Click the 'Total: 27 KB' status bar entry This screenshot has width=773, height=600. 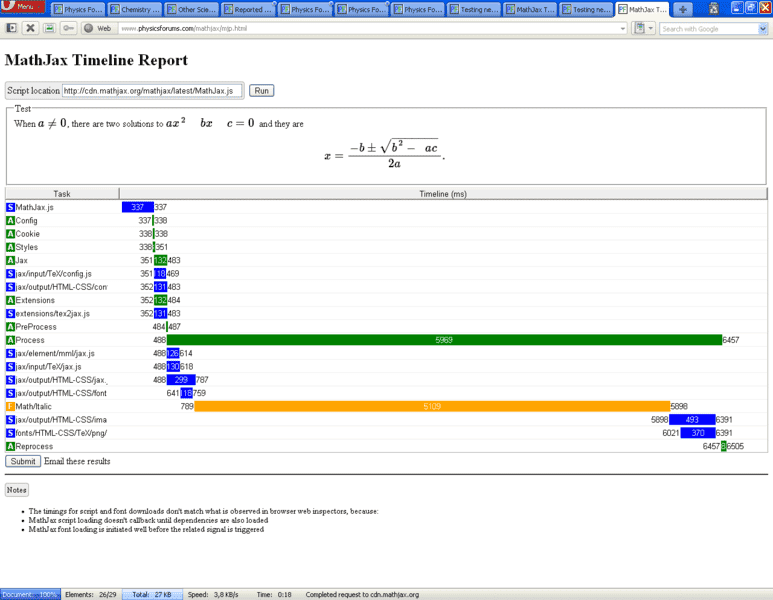152,595
